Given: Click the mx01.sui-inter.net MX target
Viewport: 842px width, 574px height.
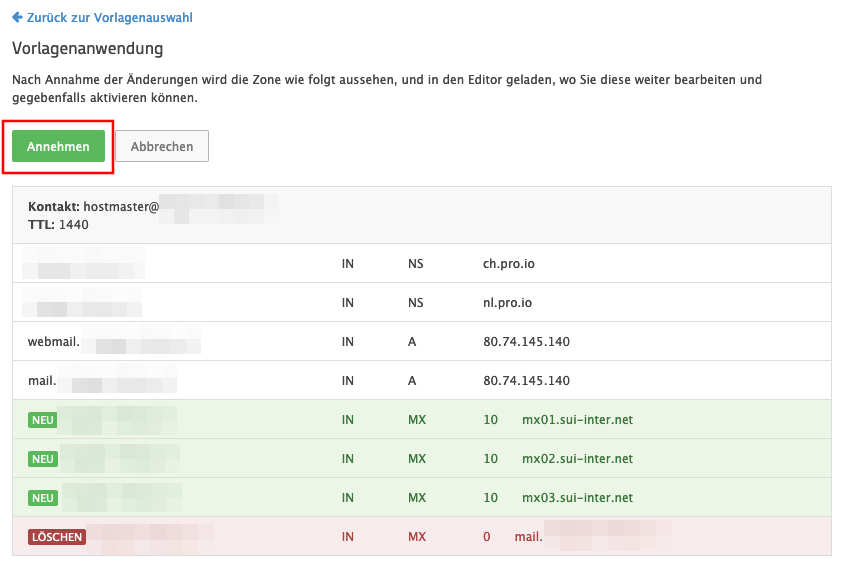Looking at the screenshot, I should point(577,420).
